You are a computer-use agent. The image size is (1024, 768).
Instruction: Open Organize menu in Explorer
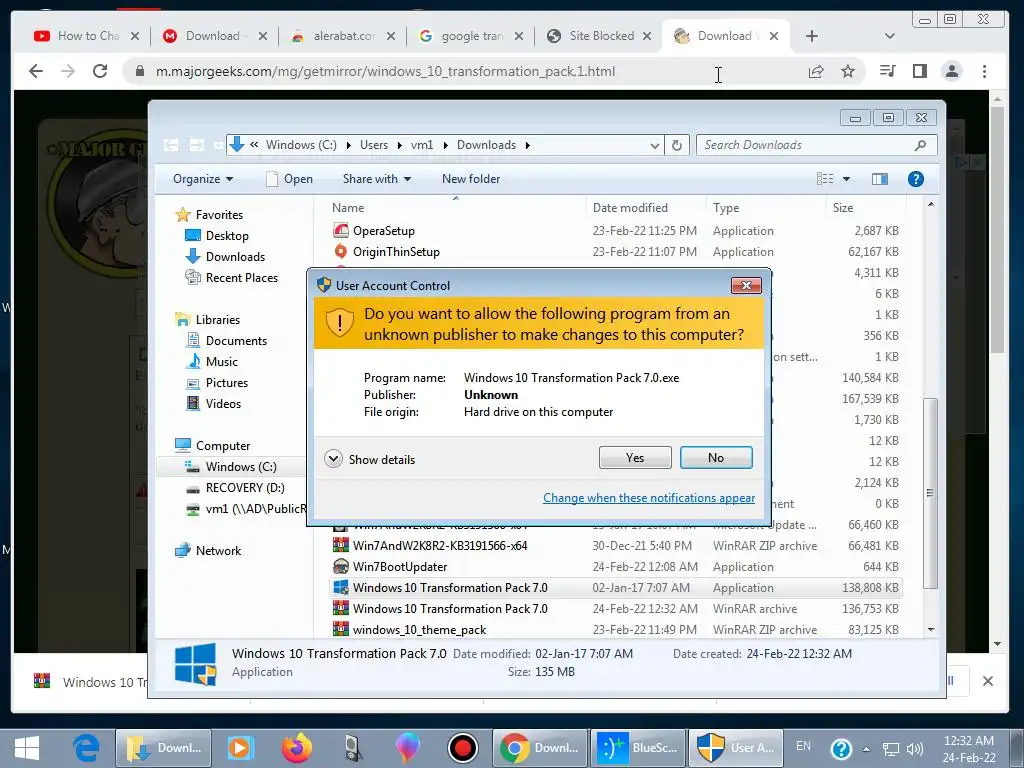[202, 179]
